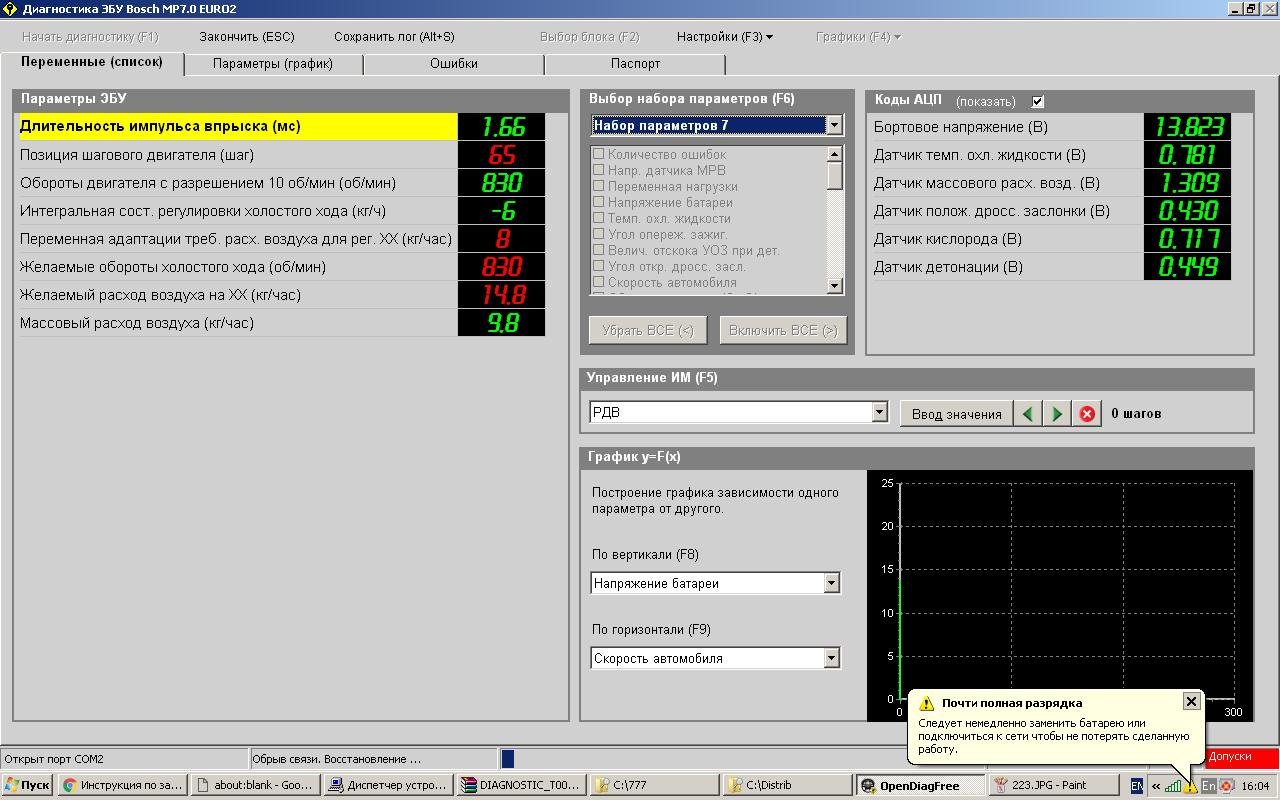This screenshot has height=800, width=1280.
Task: Switch to Паспорт tab
Action: 635,64
